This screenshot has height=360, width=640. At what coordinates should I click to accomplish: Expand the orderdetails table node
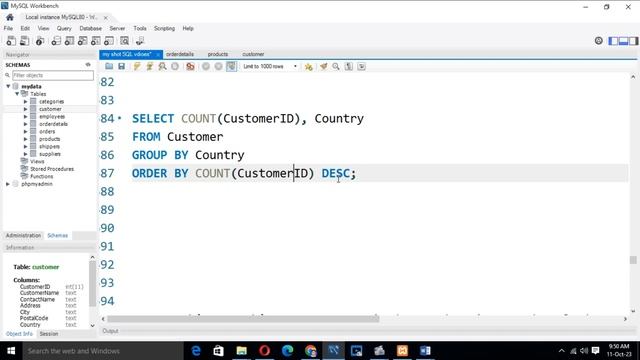[25, 124]
